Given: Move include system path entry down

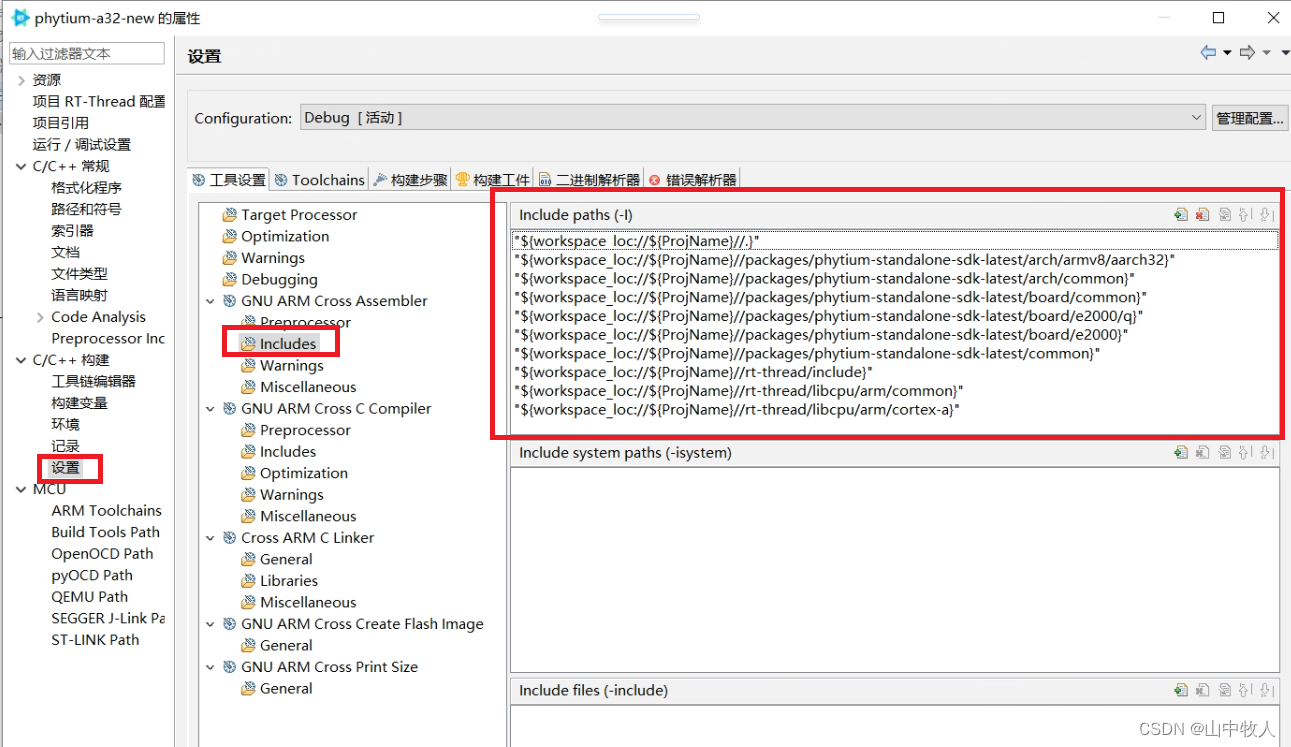Looking at the screenshot, I should tap(1266, 453).
